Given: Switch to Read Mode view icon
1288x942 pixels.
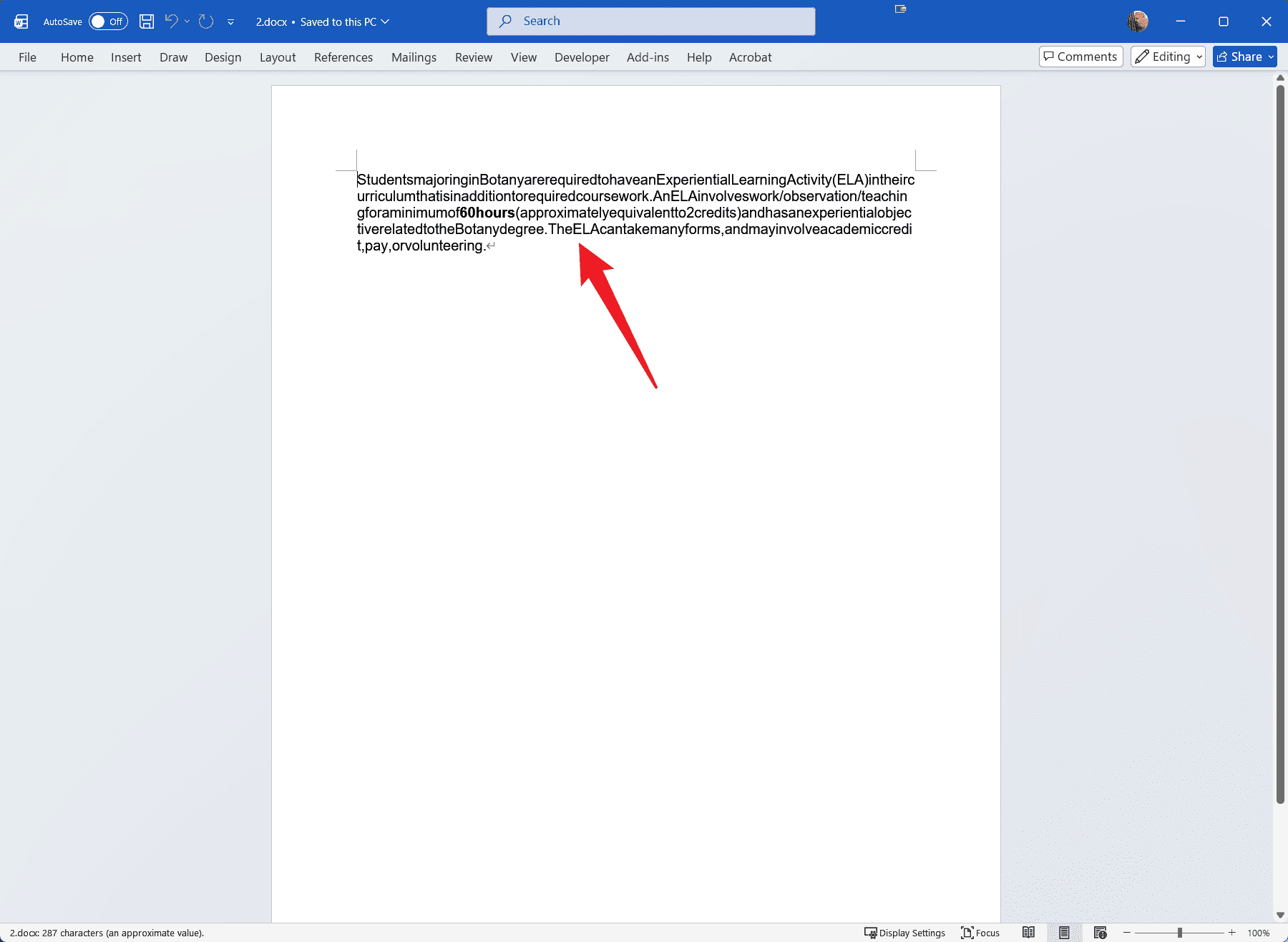Looking at the screenshot, I should pyautogui.click(x=1028, y=933).
